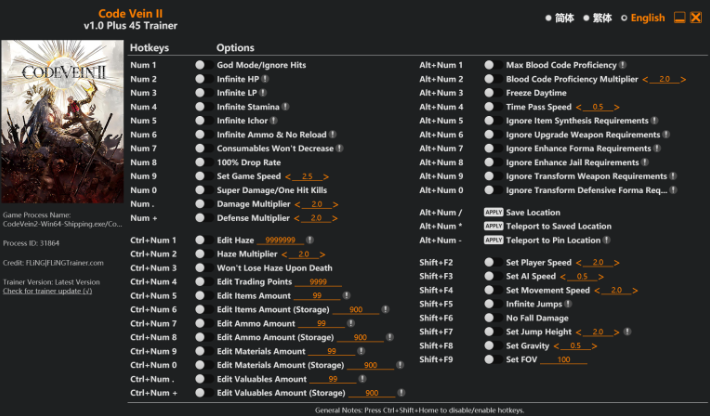710x416 pixels.
Task: Click the Options column header
Action: click(x=235, y=48)
